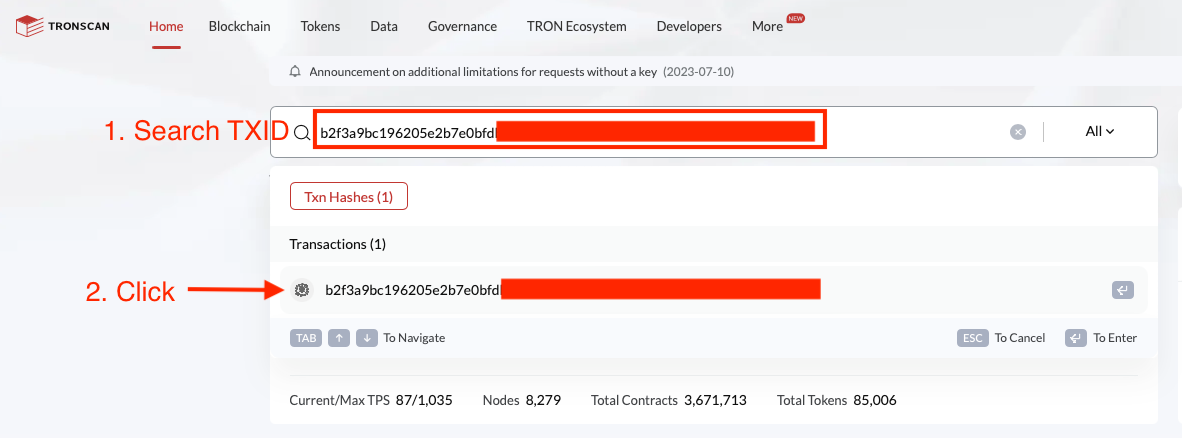Click the transaction result b2f3a9bc196205e2b7e0bfd
The image size is (1182, 438).
713,289
